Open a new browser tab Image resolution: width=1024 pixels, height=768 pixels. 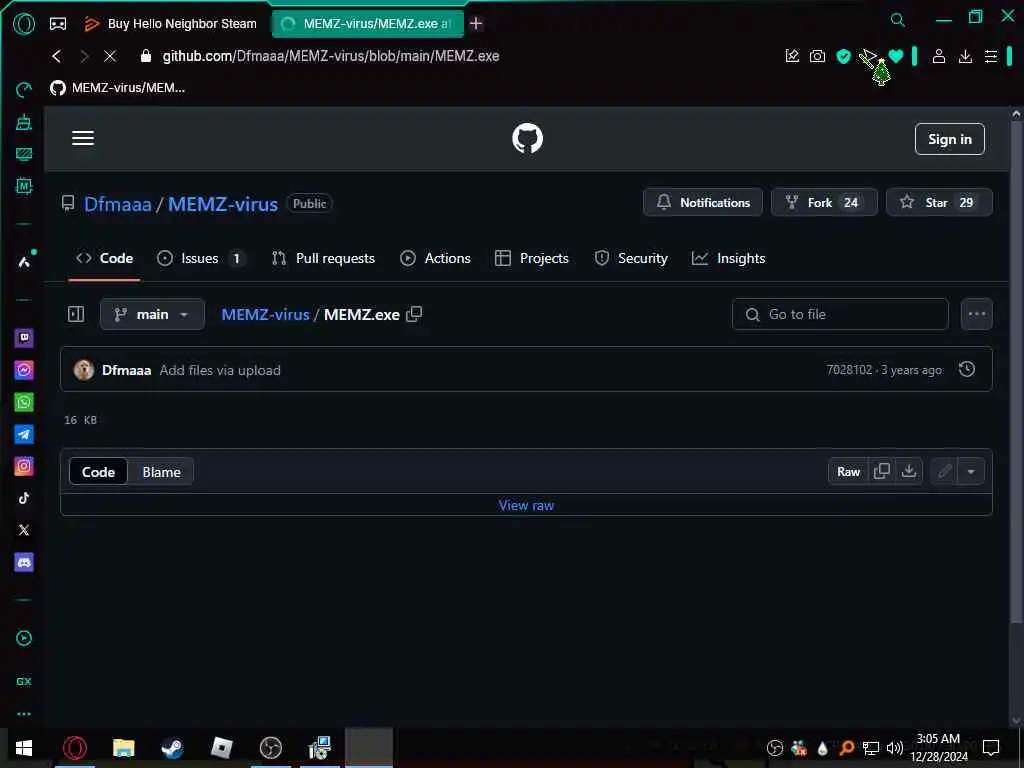476,24
